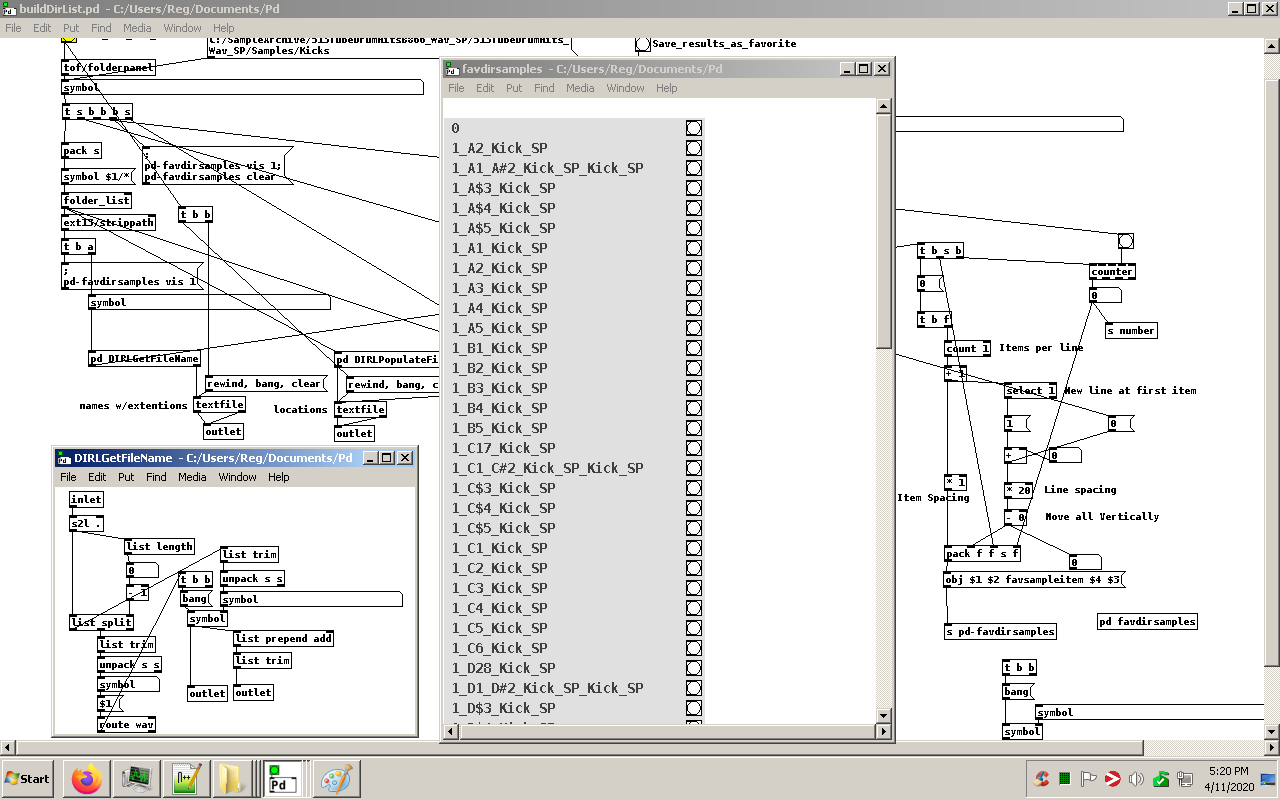Screen dimensions: 1280x800
Task: Click the bang above the counter object
Action: point(1125,241)
